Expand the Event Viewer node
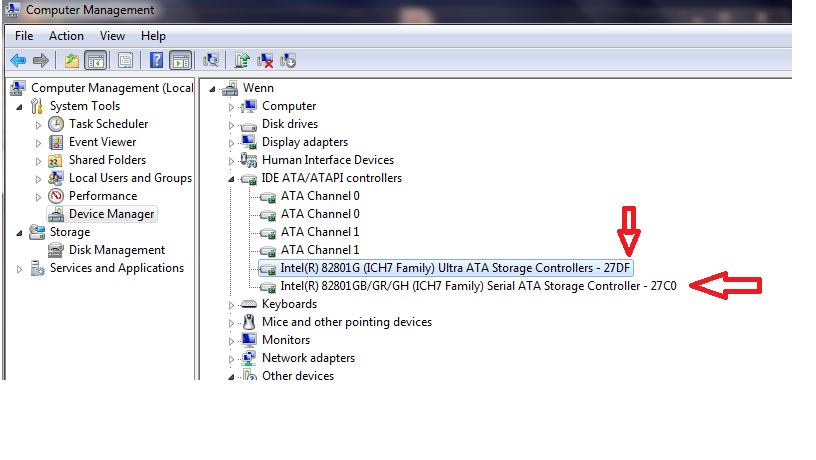816x460 pixels. point(38,143)
